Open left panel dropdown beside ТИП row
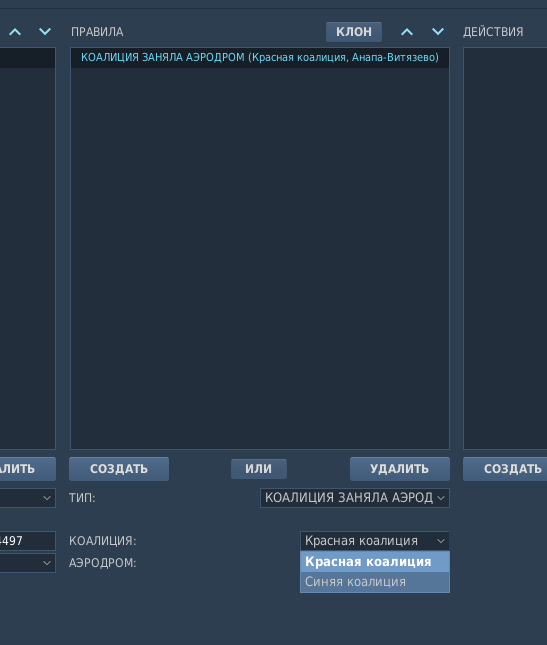This screenshot has width=547, height=645. (28, 498)
